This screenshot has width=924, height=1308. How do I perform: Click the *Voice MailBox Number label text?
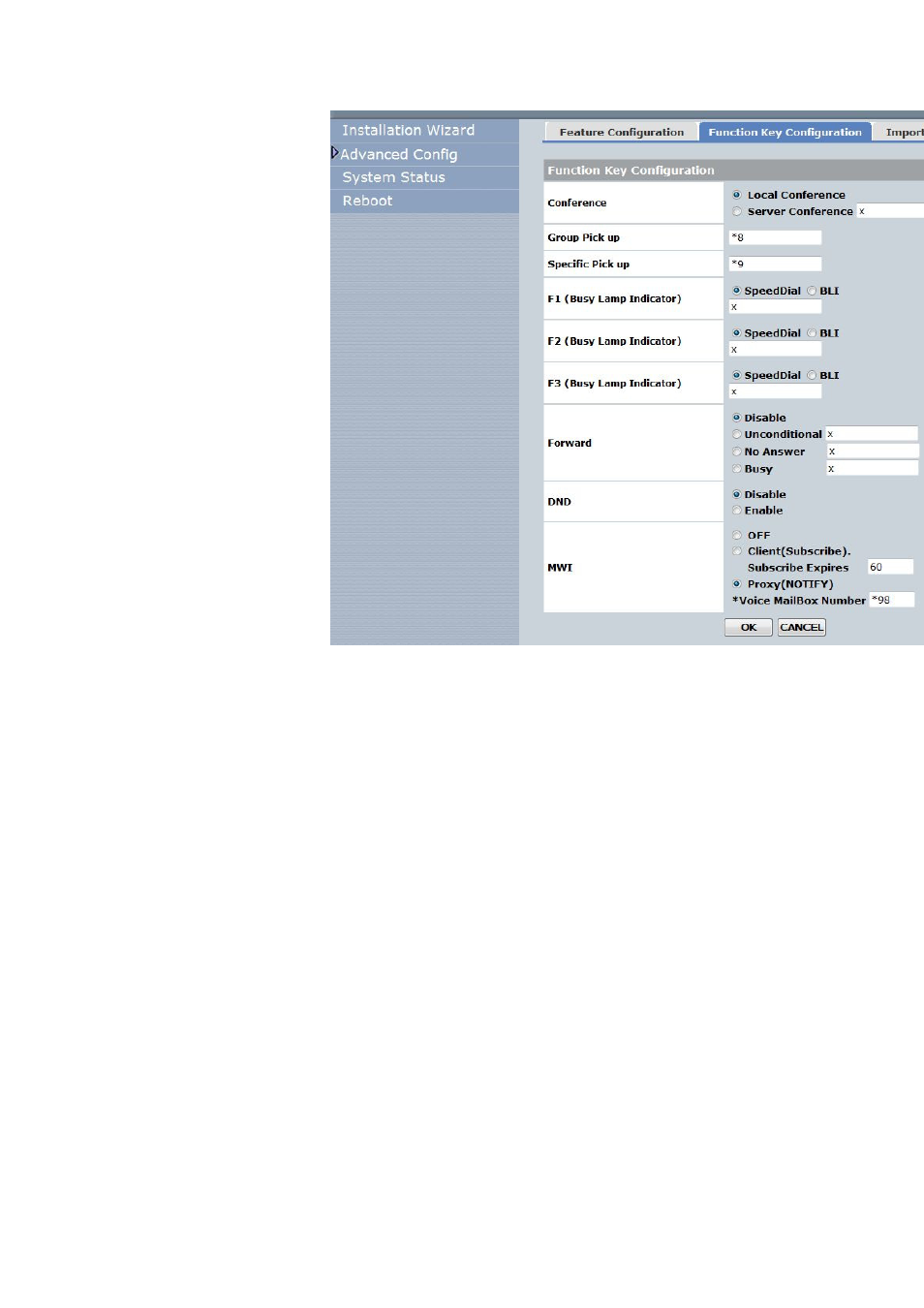tap(799, 601)
